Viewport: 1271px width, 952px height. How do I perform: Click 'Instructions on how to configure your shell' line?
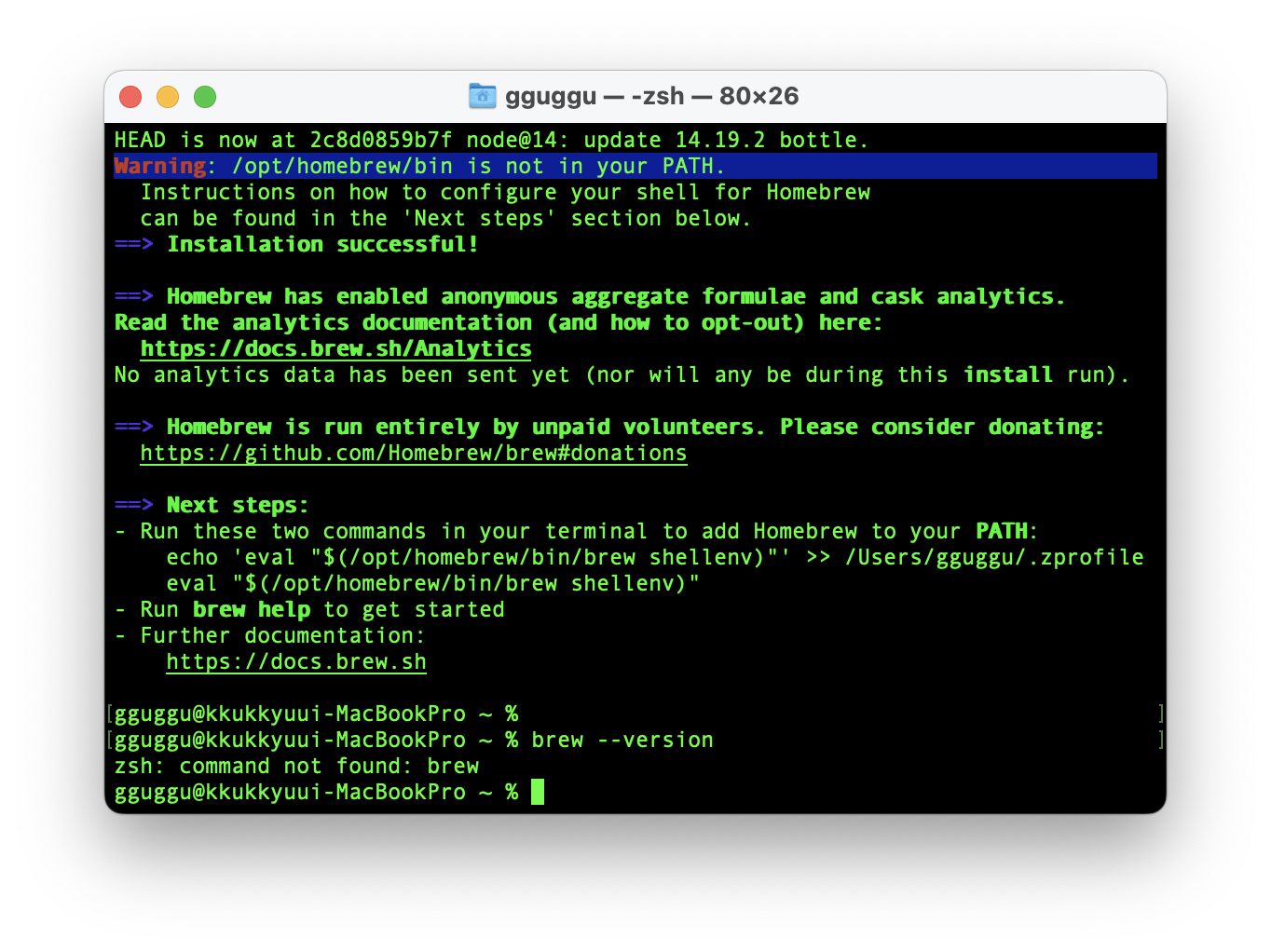coord(505,192)
